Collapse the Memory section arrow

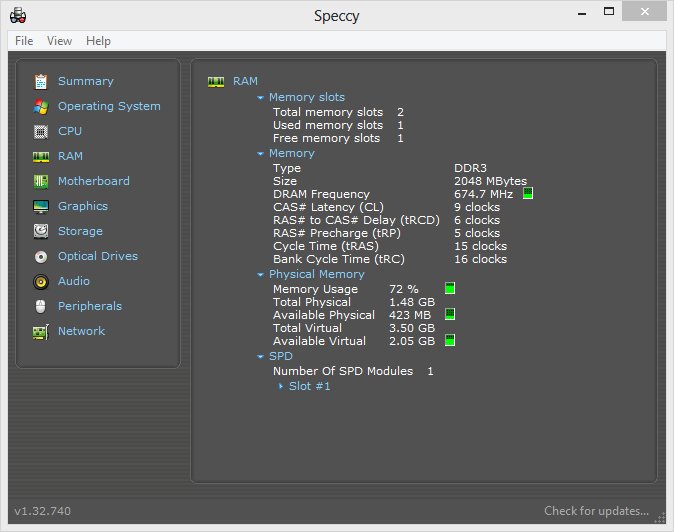pyautogui.click(x=260, y=154)
